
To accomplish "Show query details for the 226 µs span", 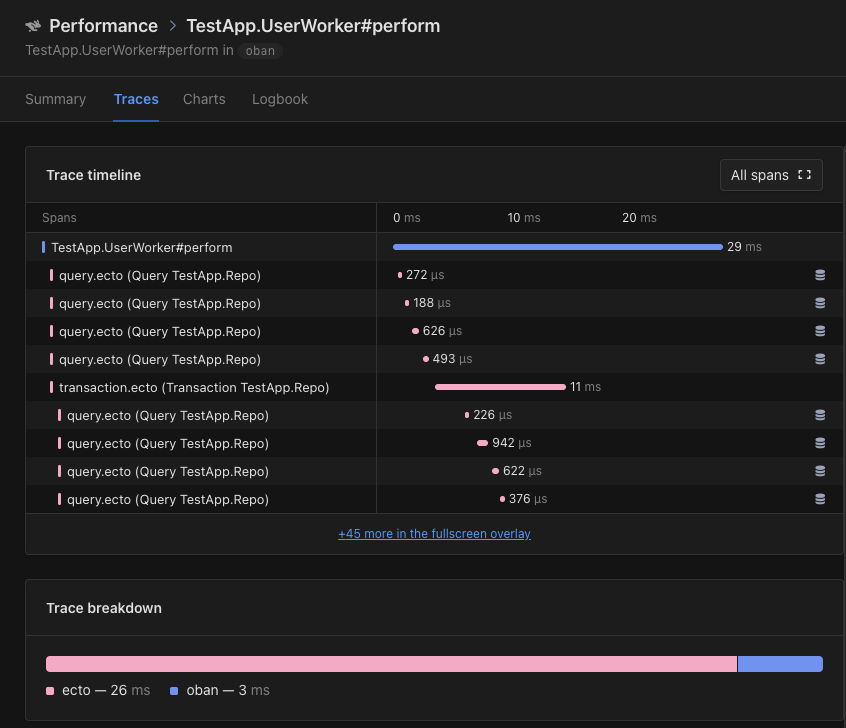I will click(820, 416).
